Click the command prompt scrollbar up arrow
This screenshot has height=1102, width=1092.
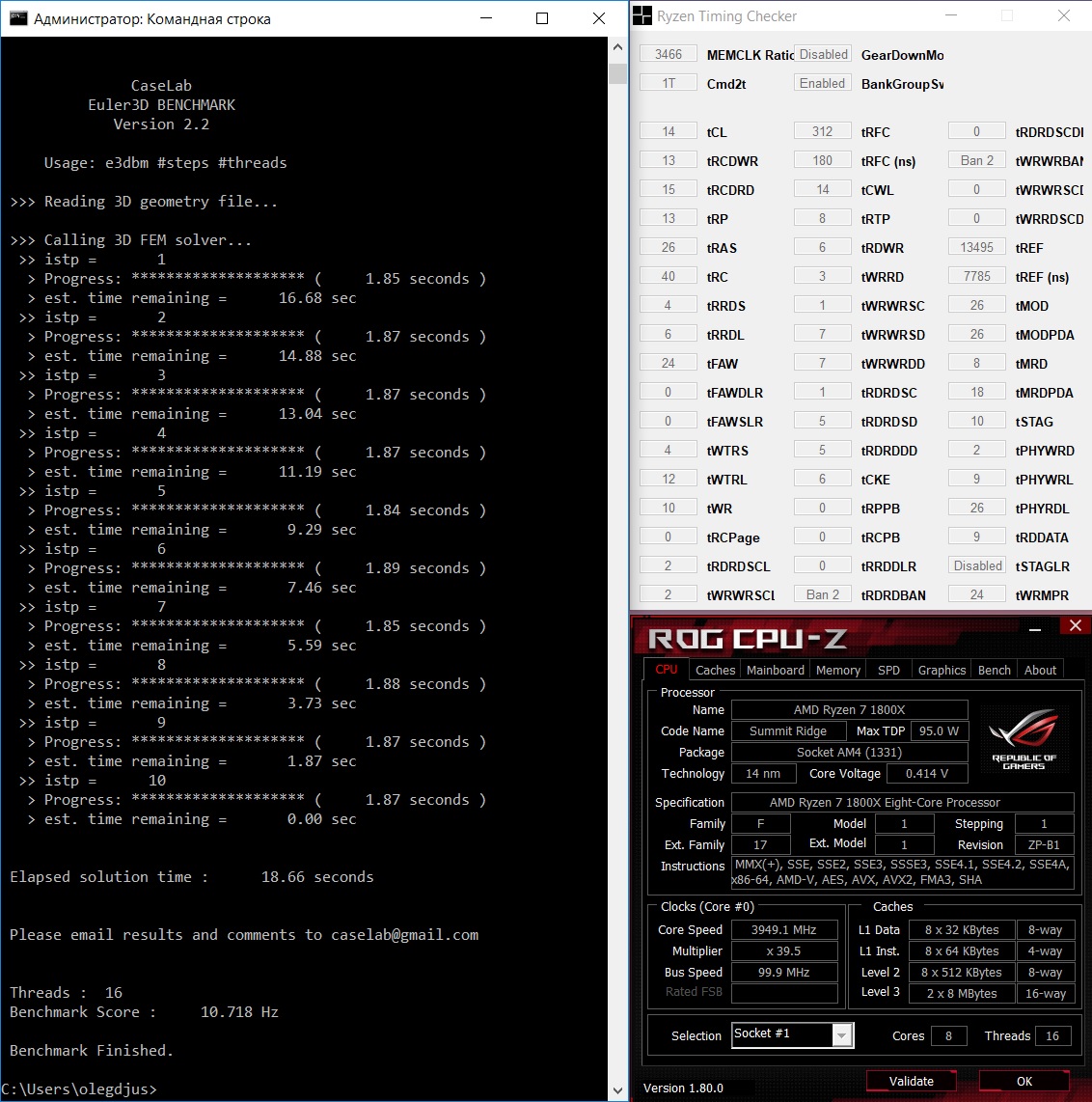coord(617,47)
